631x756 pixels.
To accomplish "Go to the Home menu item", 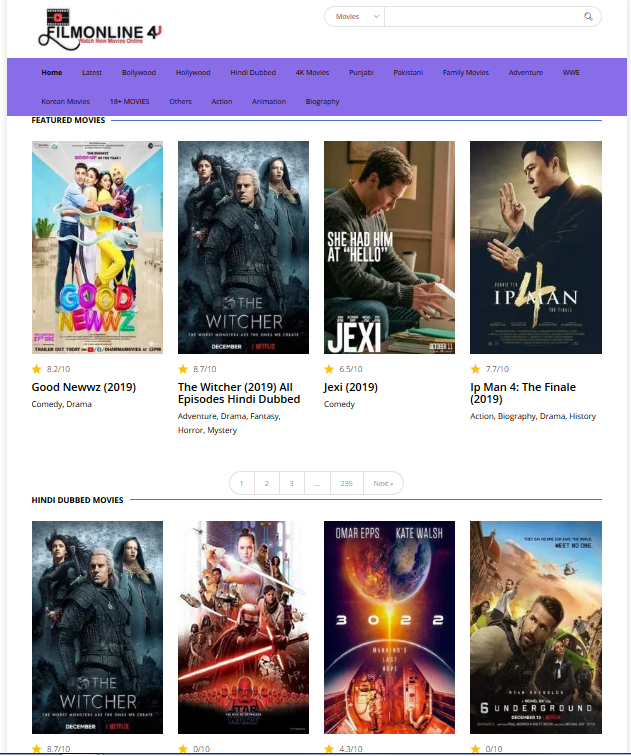I will 52,72.
